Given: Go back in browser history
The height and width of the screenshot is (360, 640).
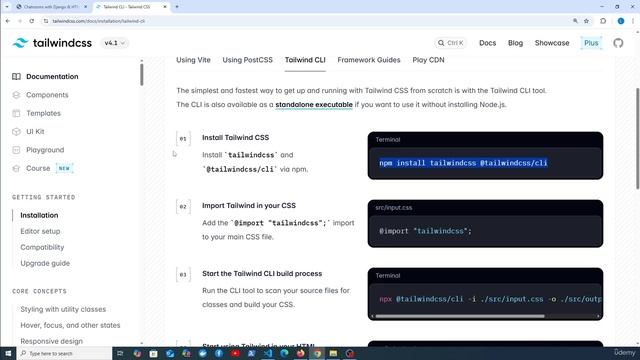Looking at the screenshot, I should coord(8,21).
